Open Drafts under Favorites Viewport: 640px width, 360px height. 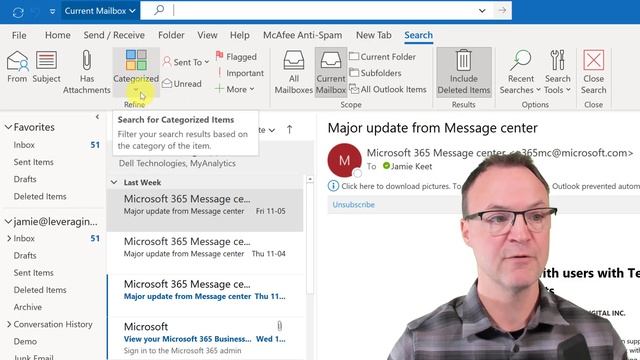pos(25,179)
